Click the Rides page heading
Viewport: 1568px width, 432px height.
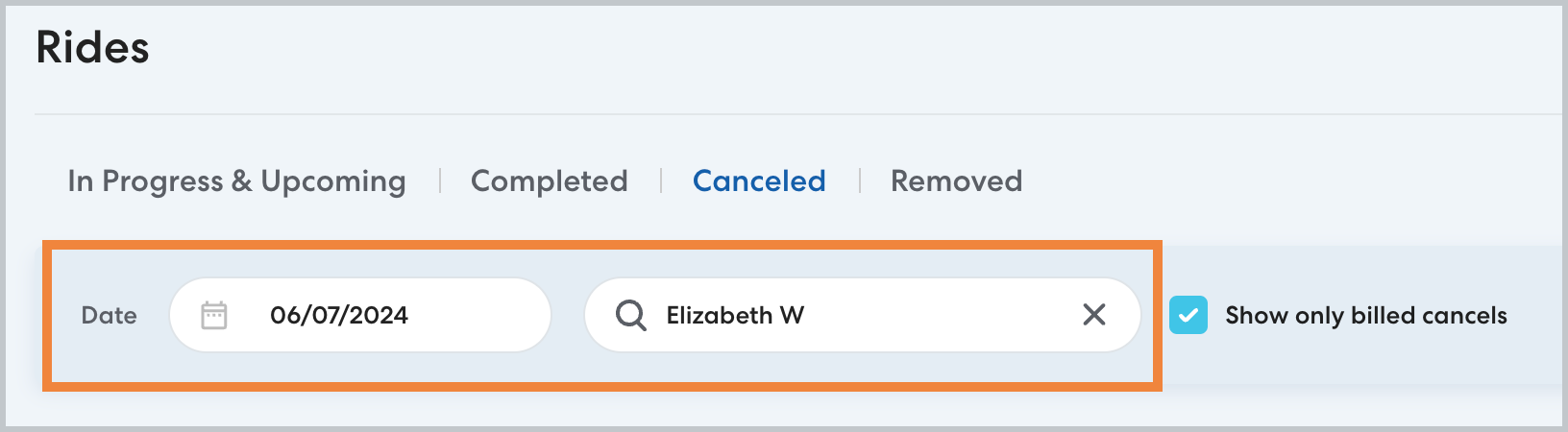coord(92,48)
